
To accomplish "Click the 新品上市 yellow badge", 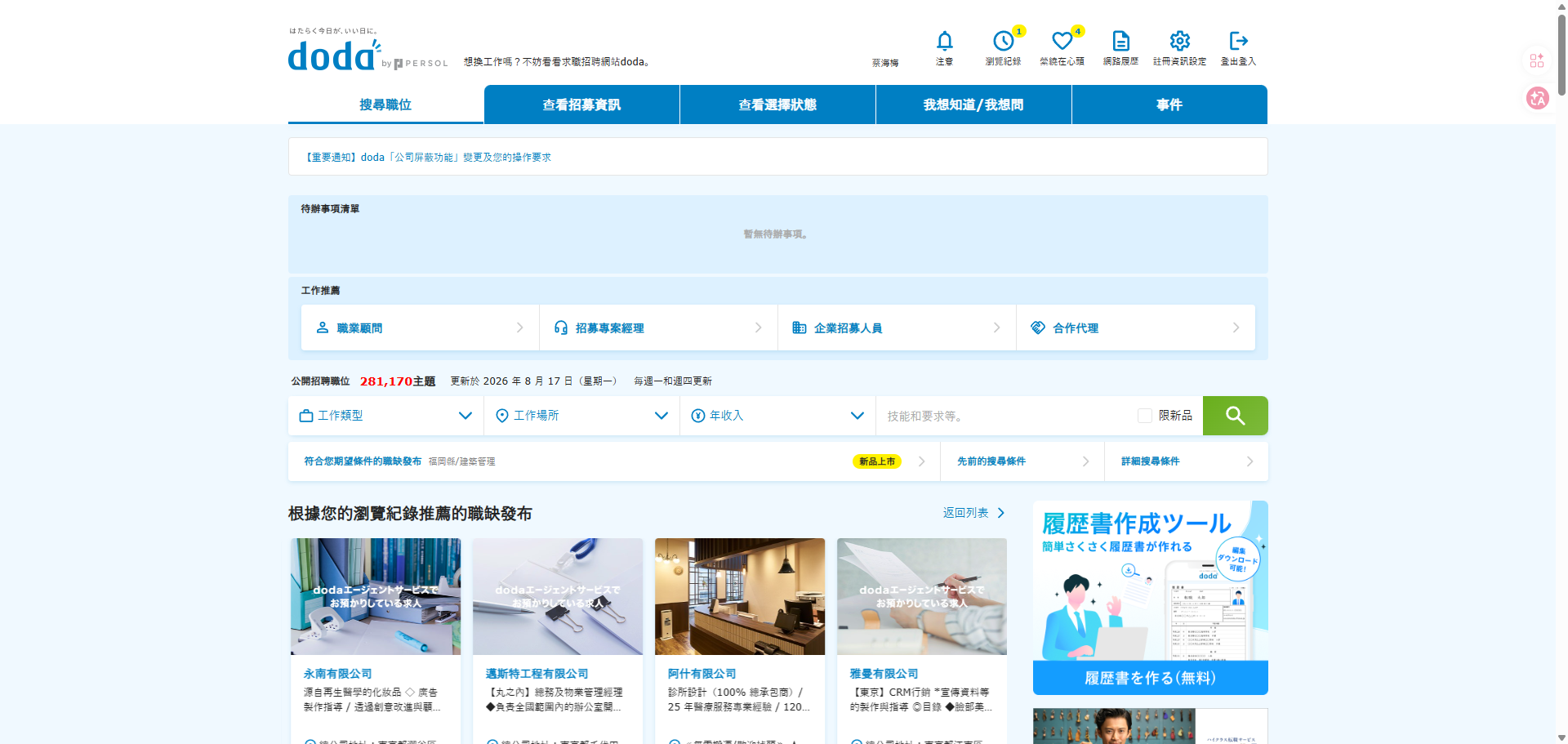I will pyautogui.click(x=877, y=461).
